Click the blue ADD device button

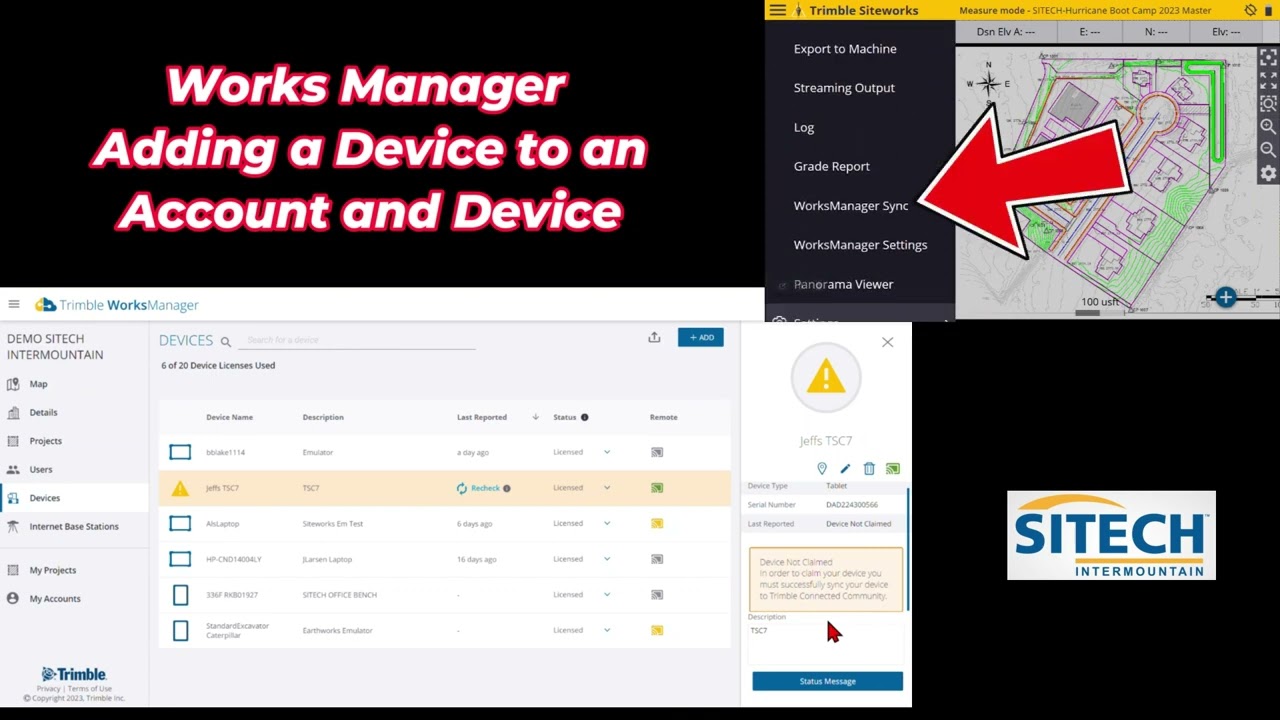click(x=700, y=337)
